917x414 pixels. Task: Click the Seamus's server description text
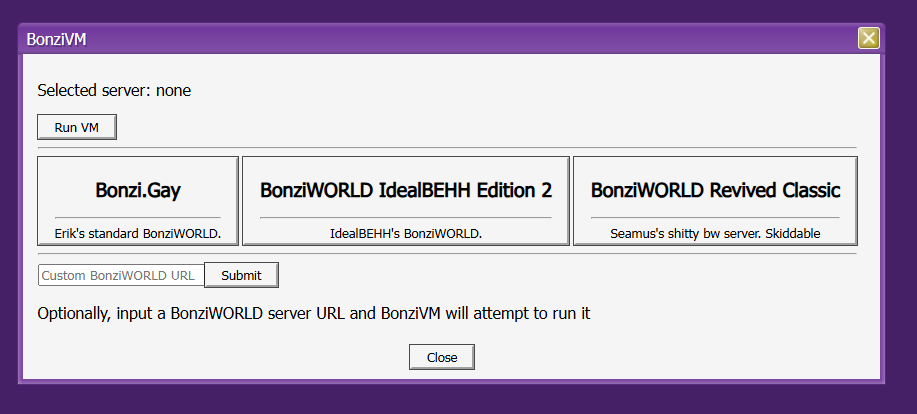(x=715, y=234)
